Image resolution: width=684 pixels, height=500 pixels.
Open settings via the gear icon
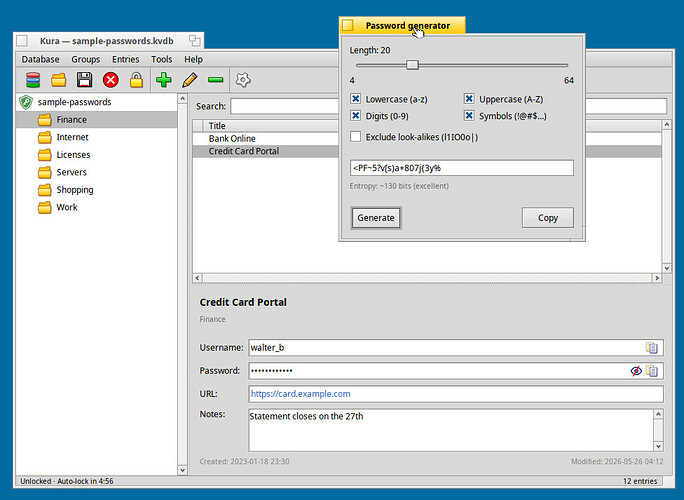click(x=243, y=80)
